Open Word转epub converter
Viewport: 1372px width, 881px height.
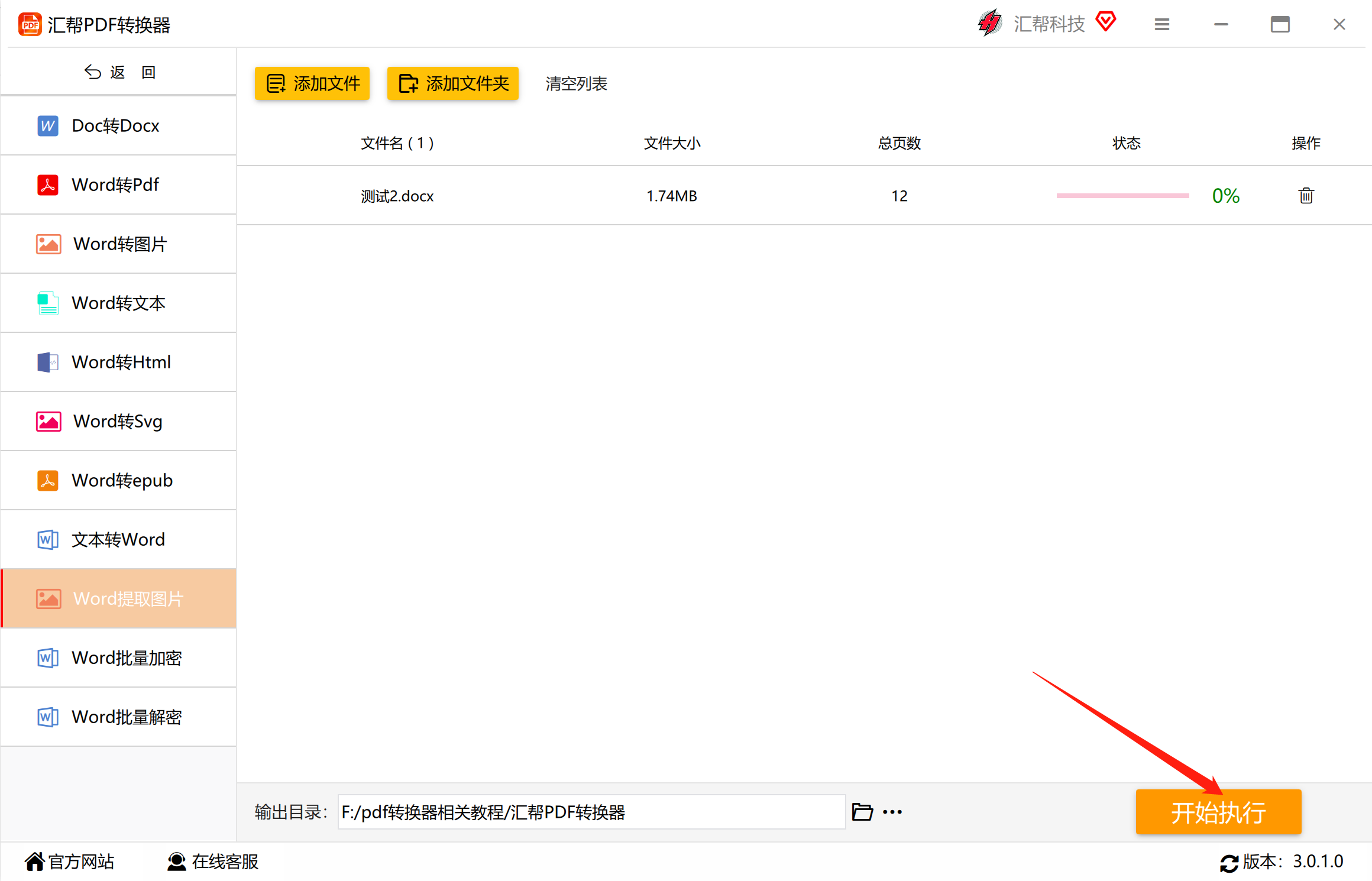(119, 481)
